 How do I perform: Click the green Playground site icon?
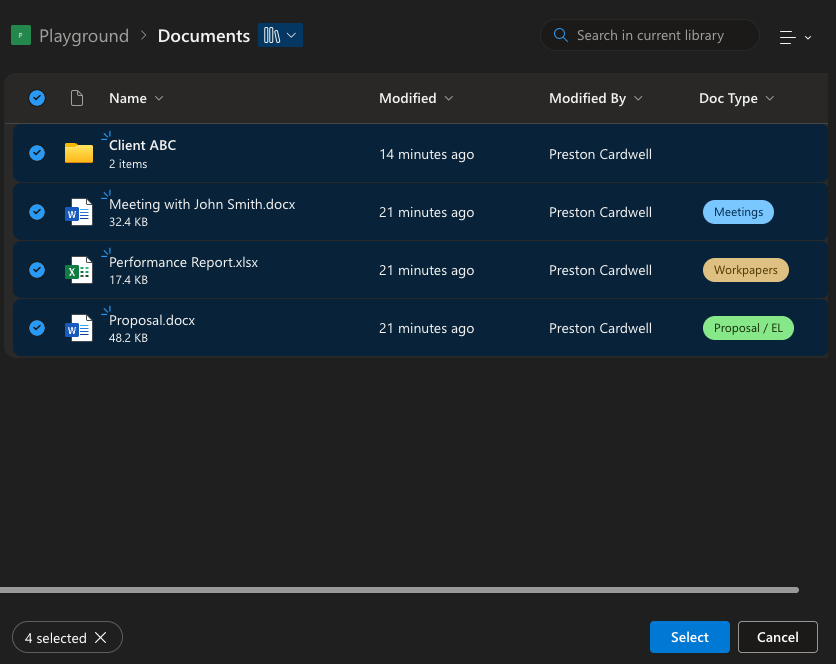tap(21, 36)
